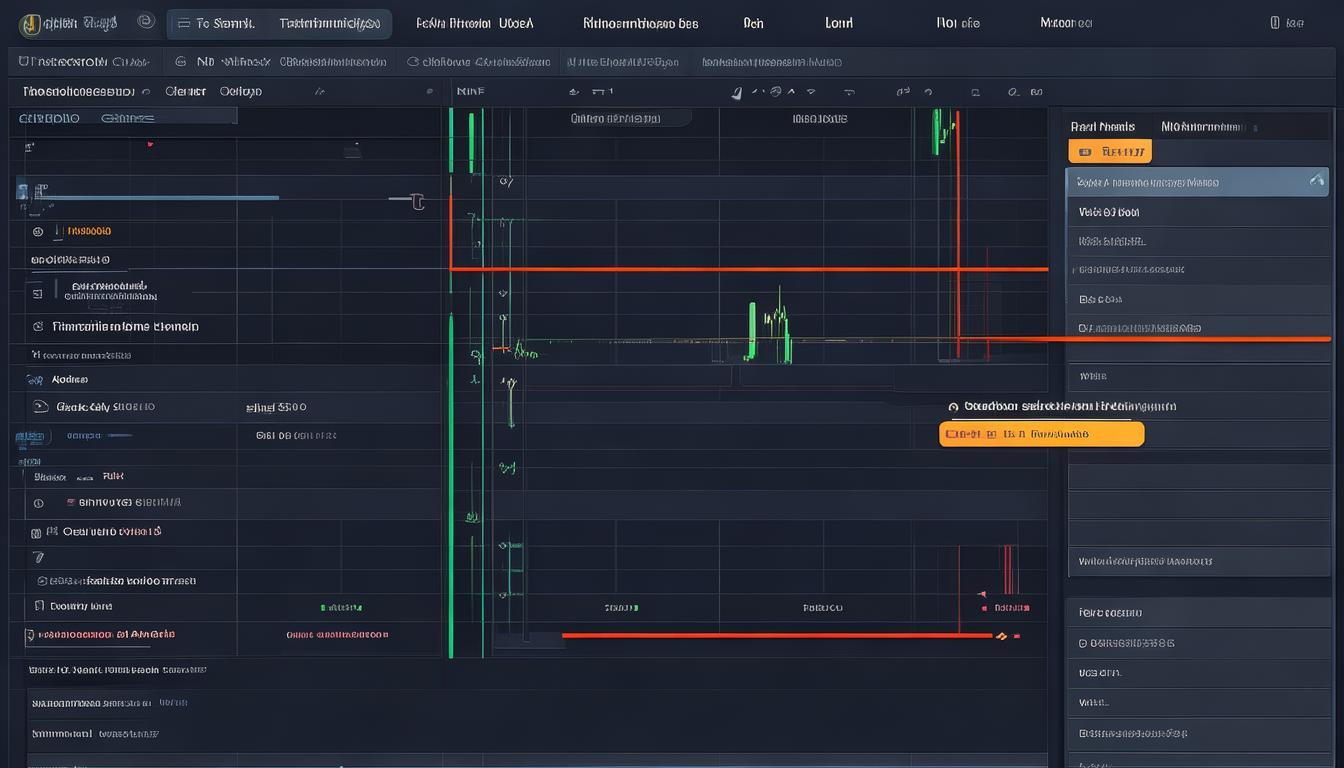Click the small square icon in chart toolbar
The image size is (1344, 768).
click(x=975, y=92)
